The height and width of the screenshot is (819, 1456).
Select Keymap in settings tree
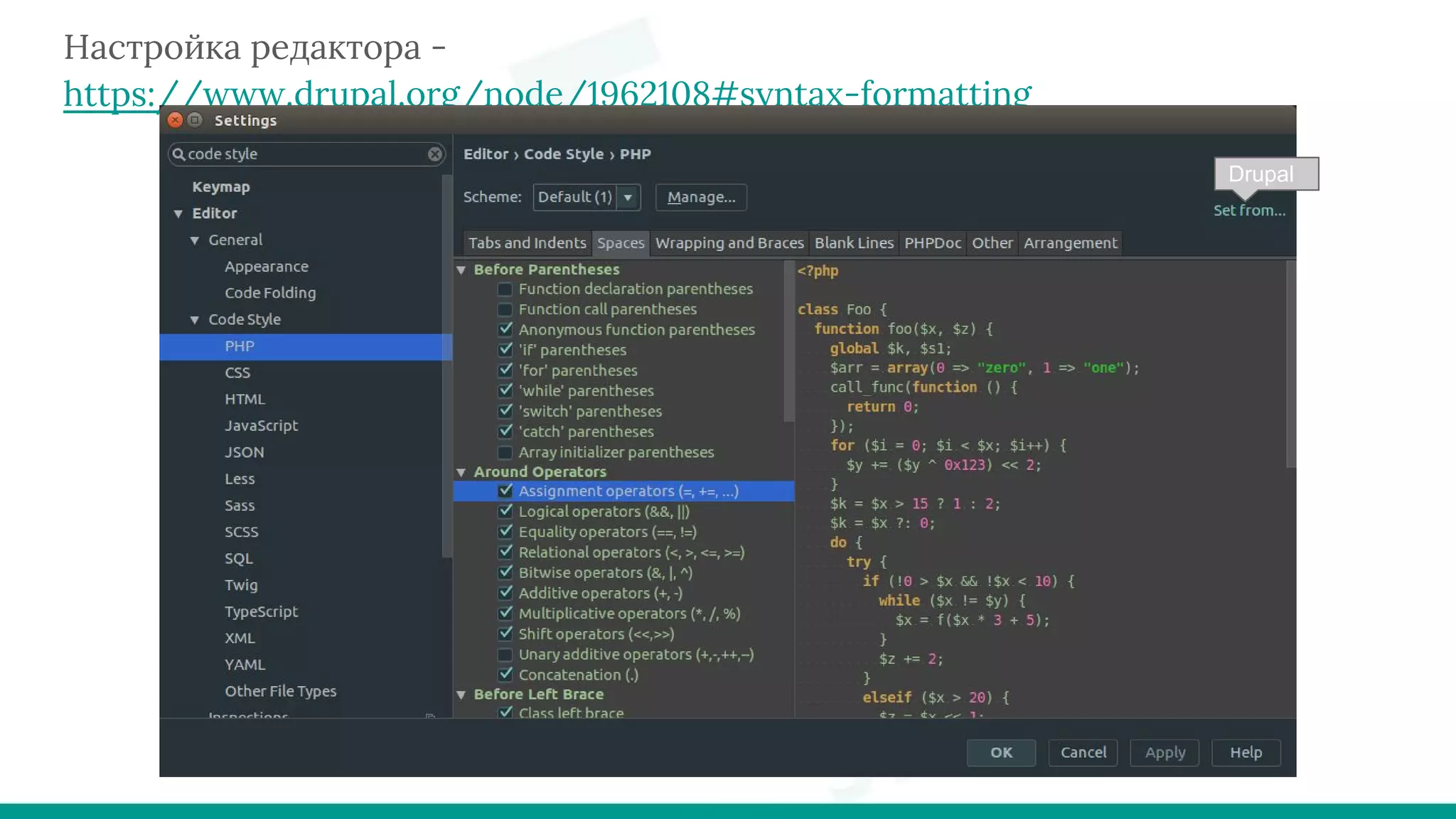pyautogui.click(x=220, y=187)
